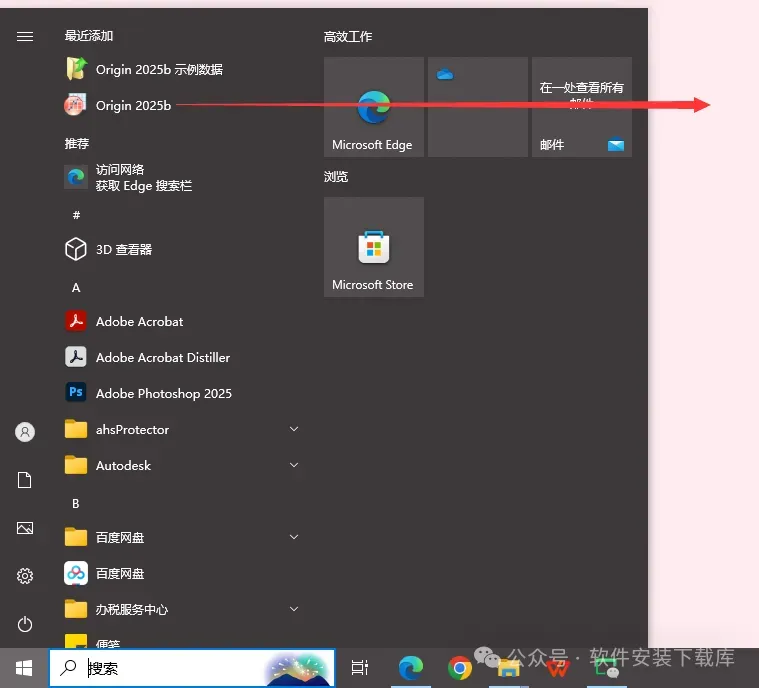The image size is (759, 688).
Task: Click the 最近添加 section label
Action: (89, 35)
